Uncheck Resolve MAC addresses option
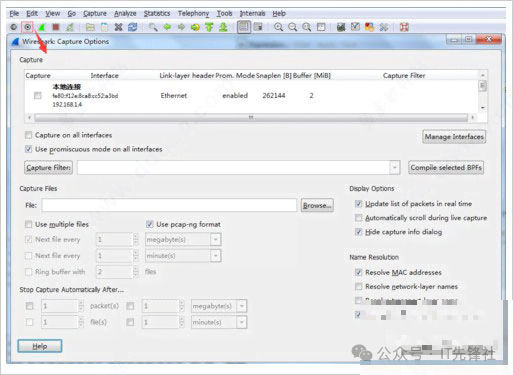Screen dimensions: 513x375 pyautogui.click(x=358, y=272)
